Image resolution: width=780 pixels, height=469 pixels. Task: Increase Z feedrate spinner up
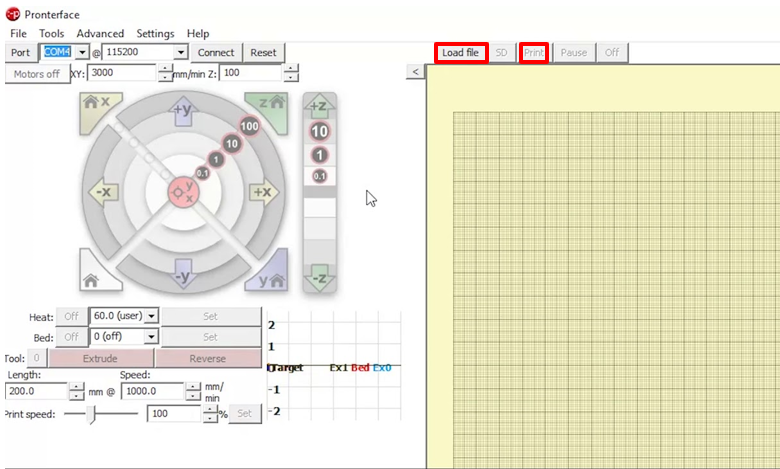coord(291,68)
